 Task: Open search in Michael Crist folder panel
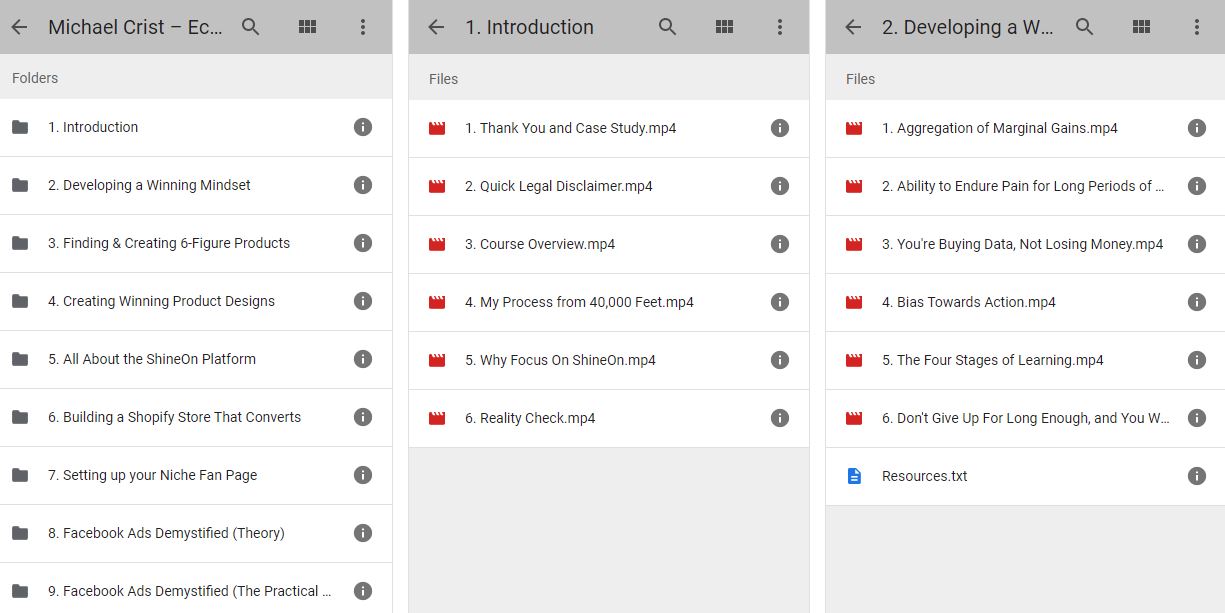click(251, 27)
